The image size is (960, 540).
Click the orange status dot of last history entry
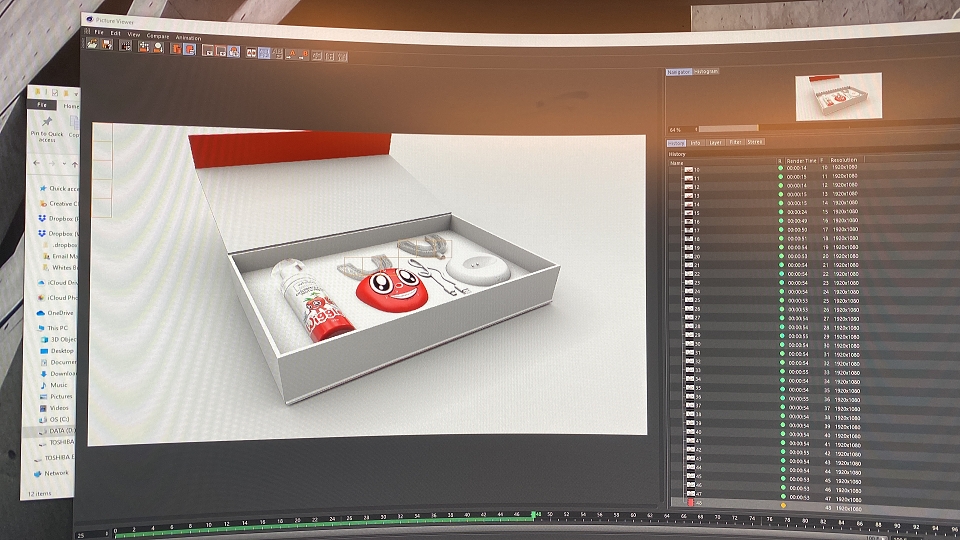coord(783,506)
